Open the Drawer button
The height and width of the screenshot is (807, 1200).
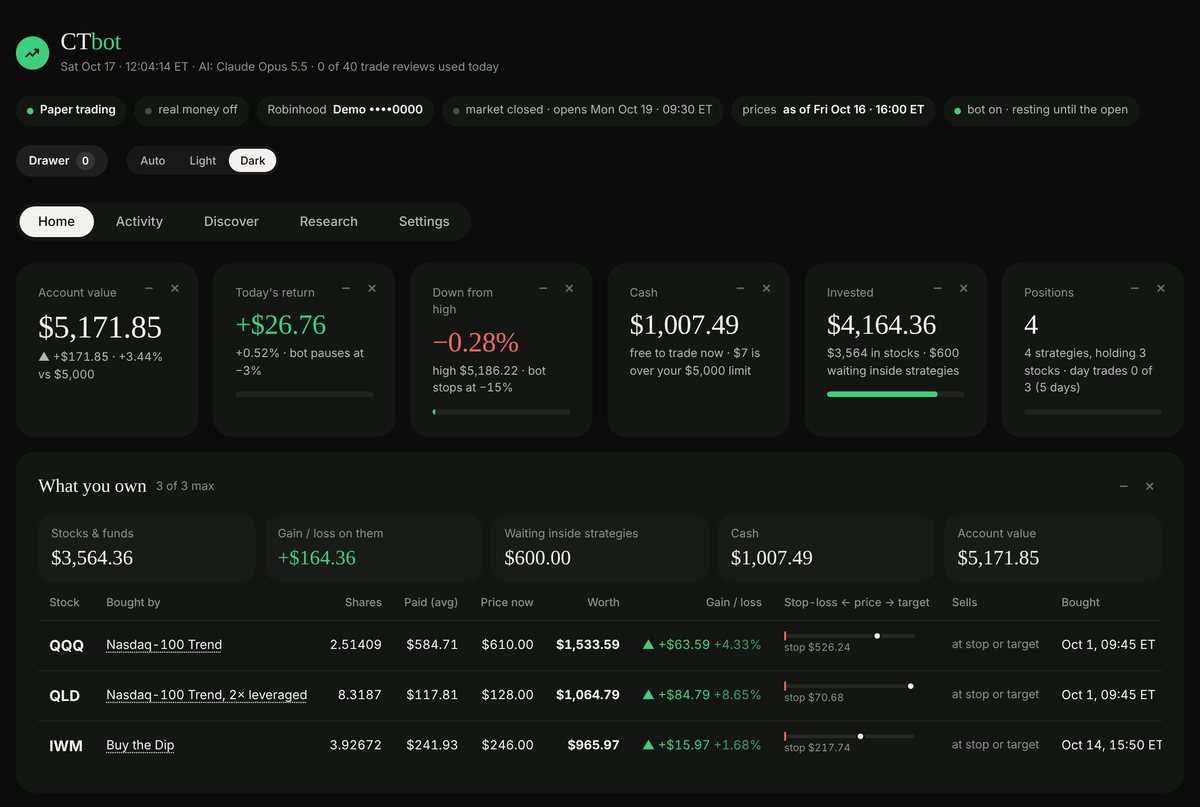[61, 161]
